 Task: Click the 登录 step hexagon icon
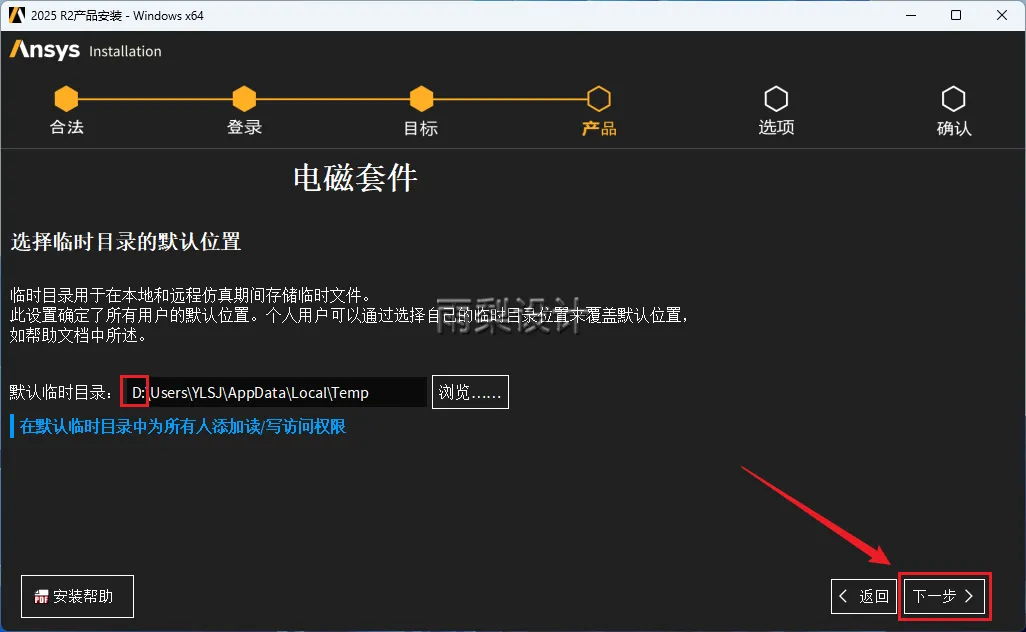[x=244, y=99]
